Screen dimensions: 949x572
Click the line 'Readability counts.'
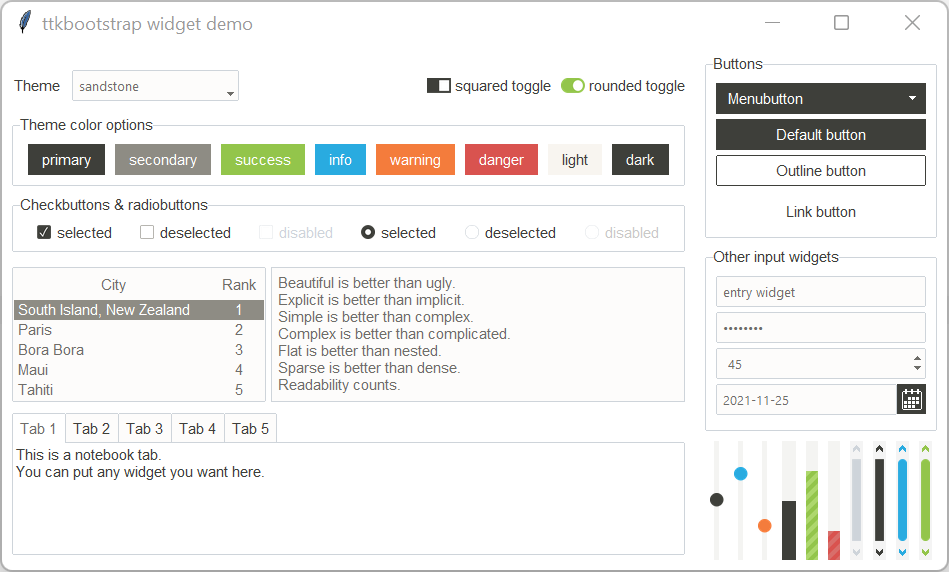click(339, 385)
